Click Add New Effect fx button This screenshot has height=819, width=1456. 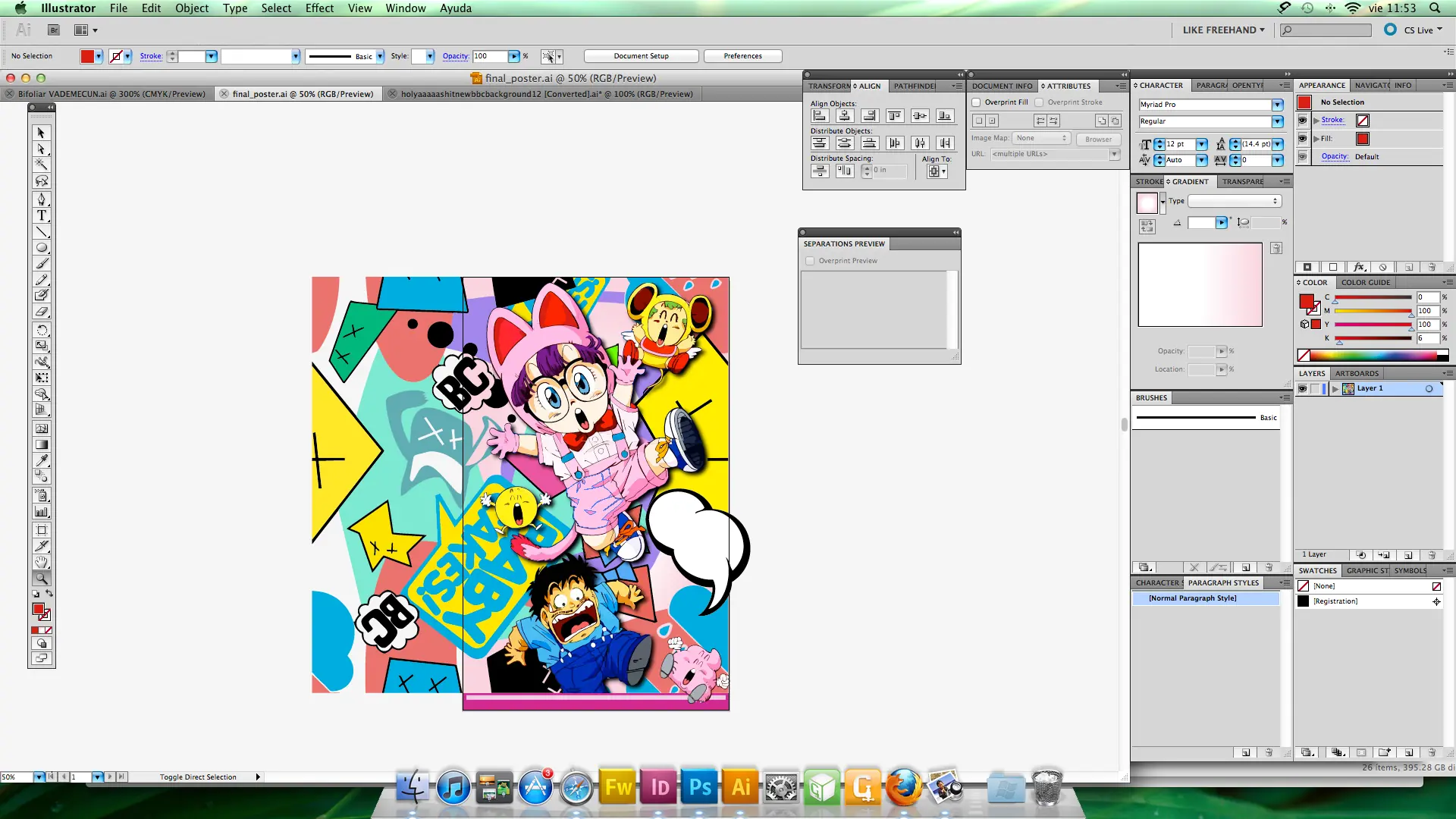[x=1359, y=267]
